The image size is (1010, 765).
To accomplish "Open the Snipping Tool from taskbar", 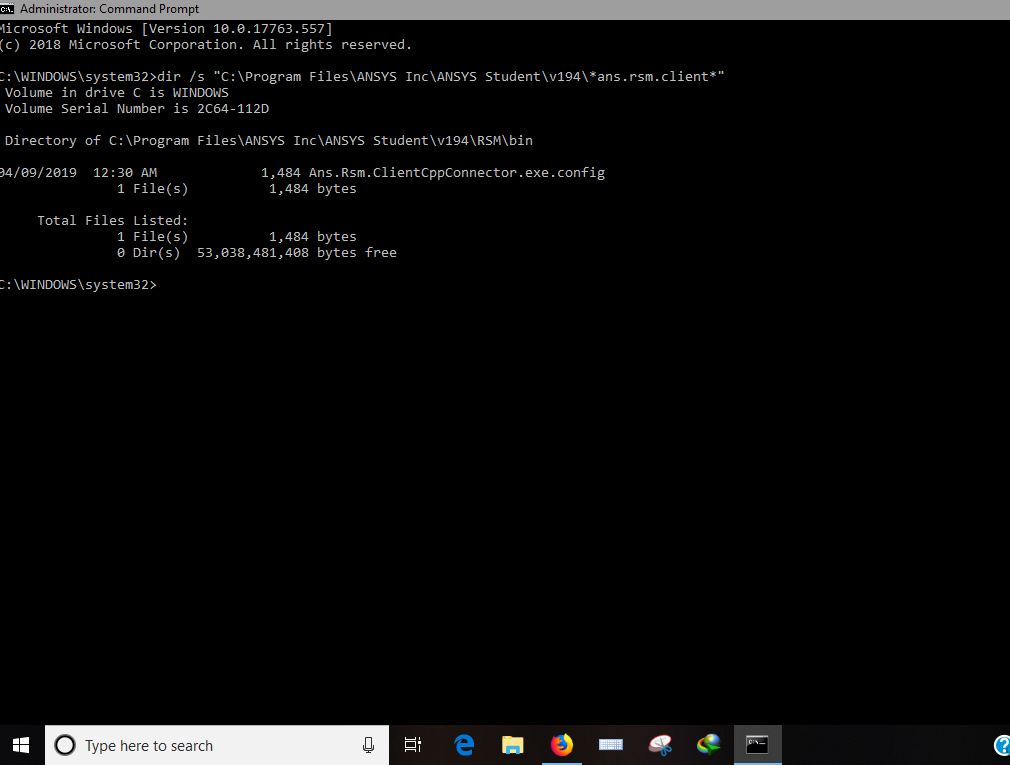I will pos(660,745).
